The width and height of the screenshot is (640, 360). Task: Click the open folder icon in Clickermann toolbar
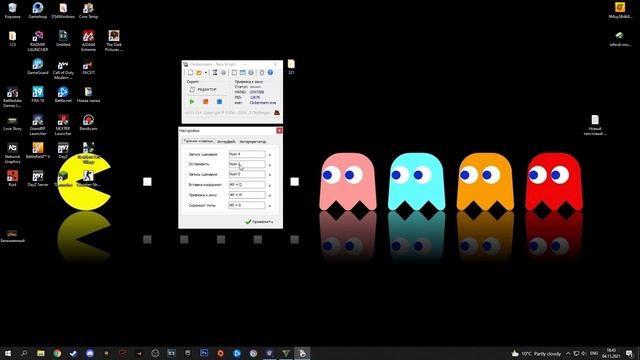(199, 73)
